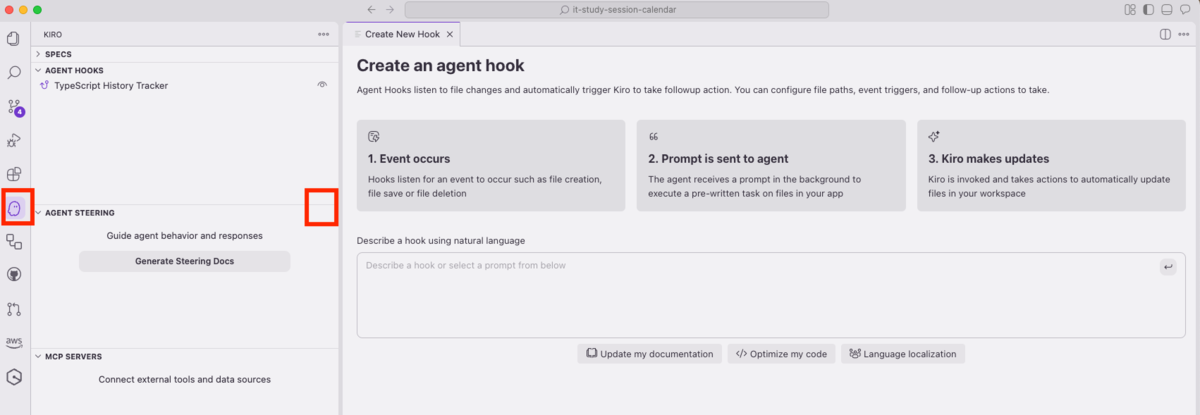Screen dimensions: 1200x415
Task: Expand the SPECS section
Action: coord(186,54)
